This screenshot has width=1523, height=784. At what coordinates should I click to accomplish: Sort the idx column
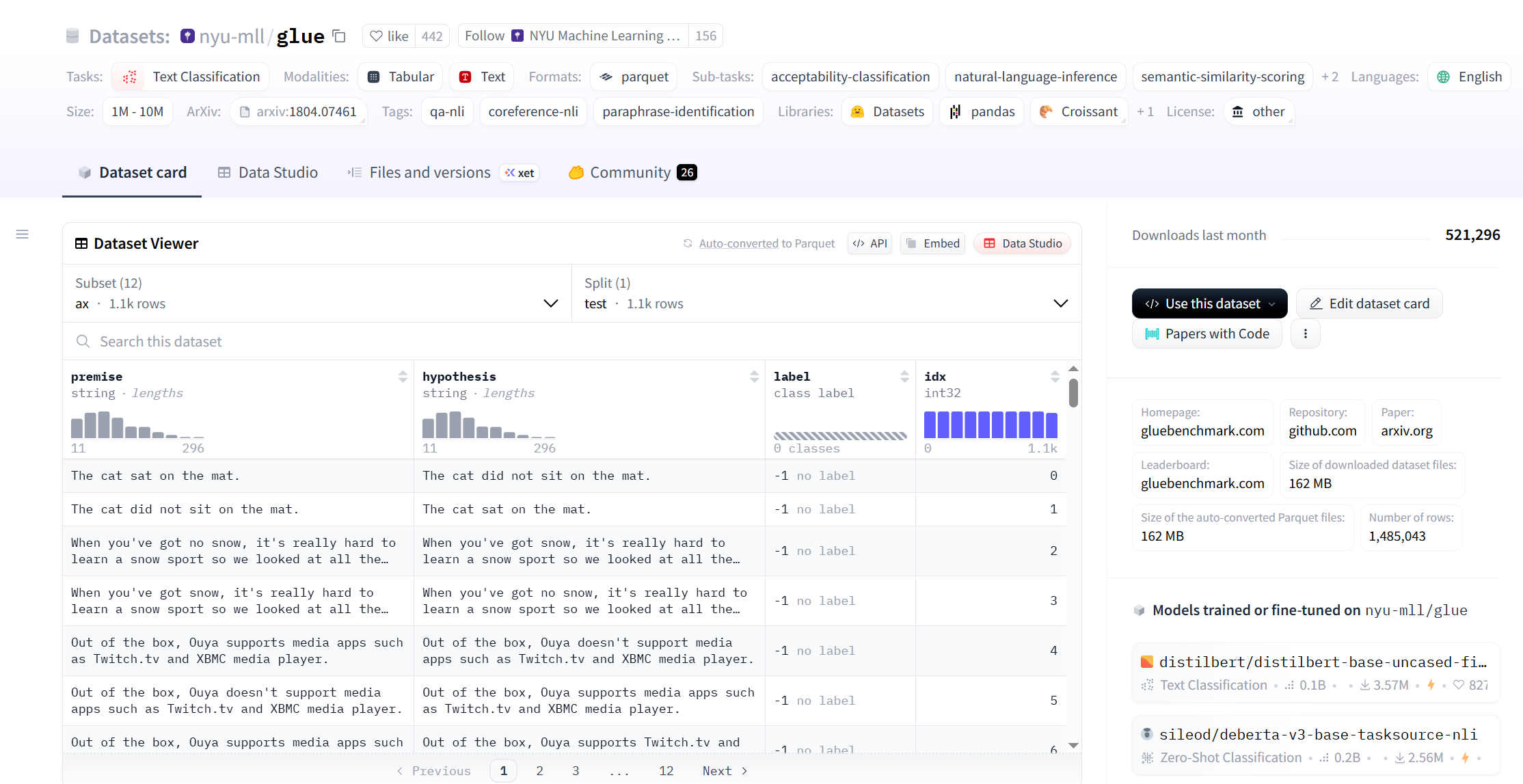(x=1055, y=377)
